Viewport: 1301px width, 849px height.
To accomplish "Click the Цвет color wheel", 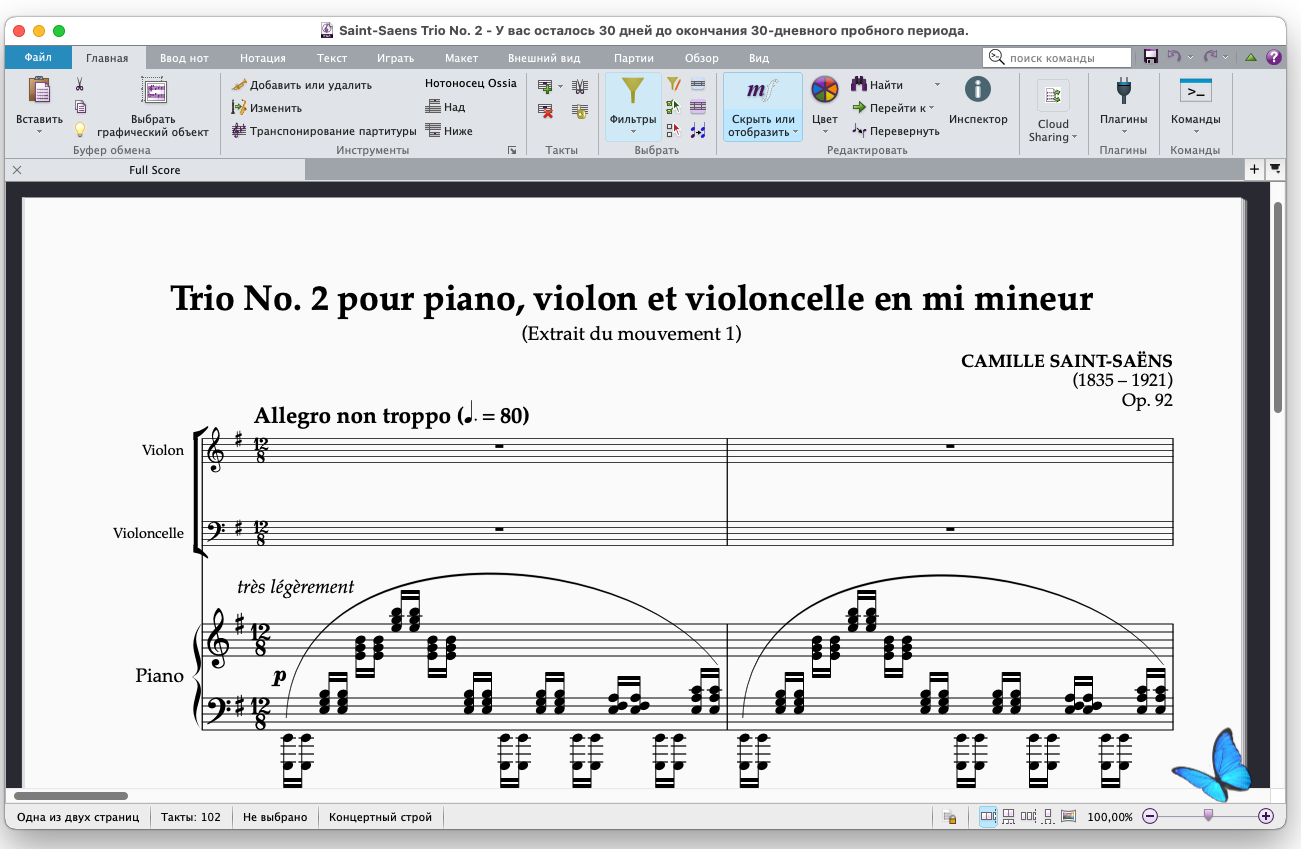I will click(825, 91).
